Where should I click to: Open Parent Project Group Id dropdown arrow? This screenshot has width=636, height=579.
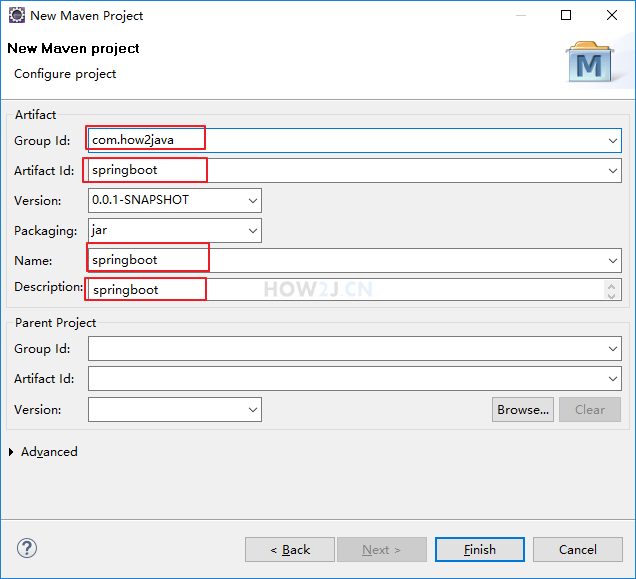tap(612, 349)
